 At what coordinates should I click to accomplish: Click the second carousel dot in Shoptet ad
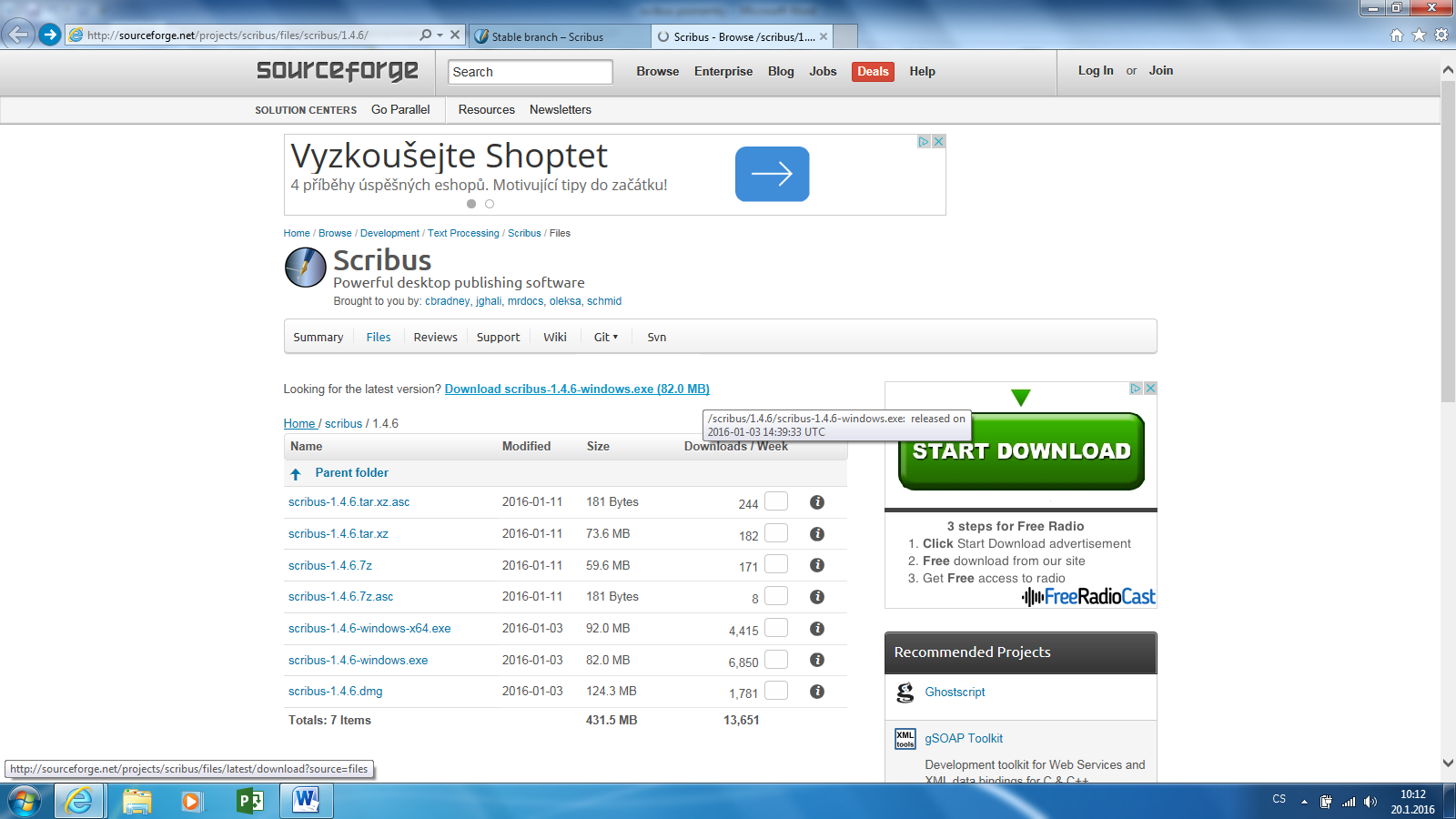[490, 204]
